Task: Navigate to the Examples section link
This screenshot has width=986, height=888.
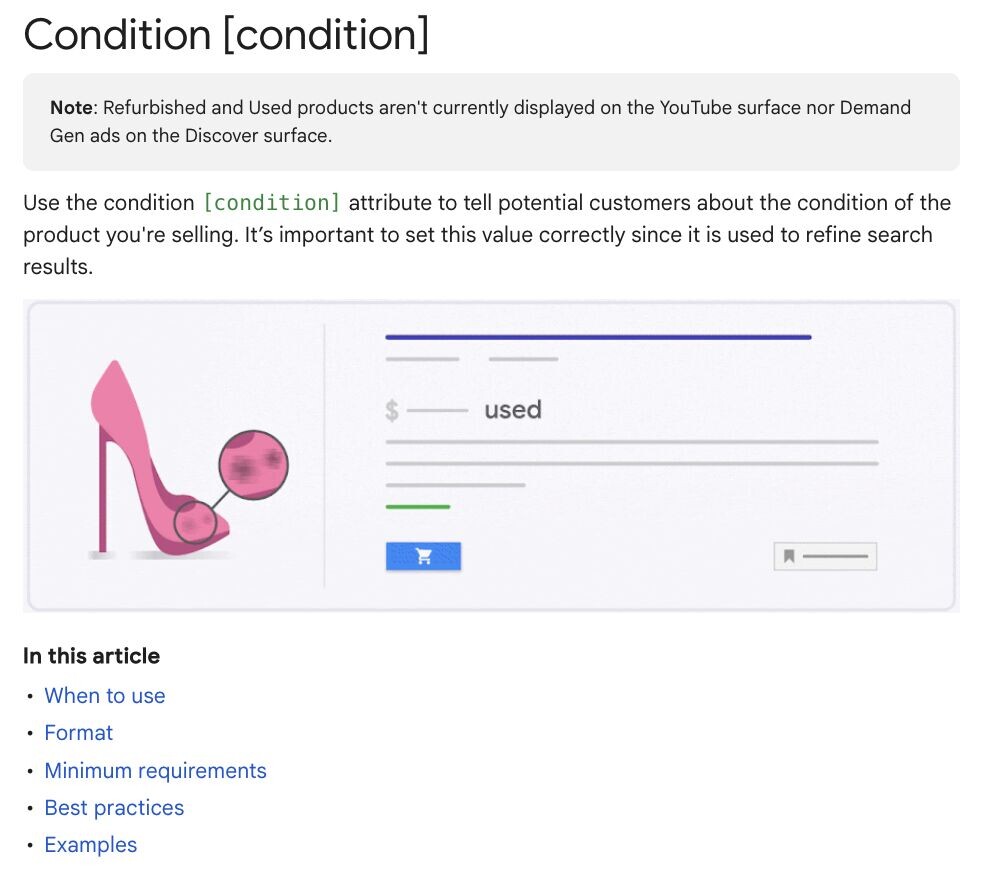Action: click(90, 845)
